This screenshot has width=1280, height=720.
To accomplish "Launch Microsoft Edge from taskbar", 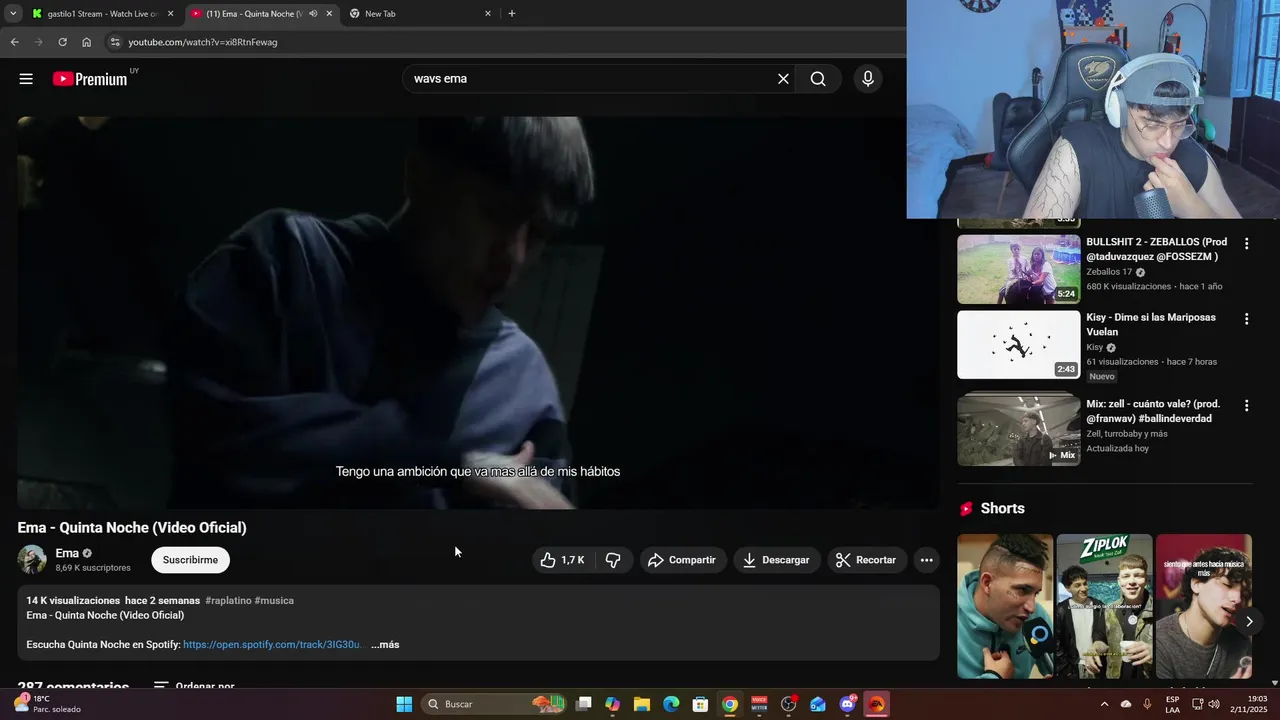I will [x=671, y=704].
